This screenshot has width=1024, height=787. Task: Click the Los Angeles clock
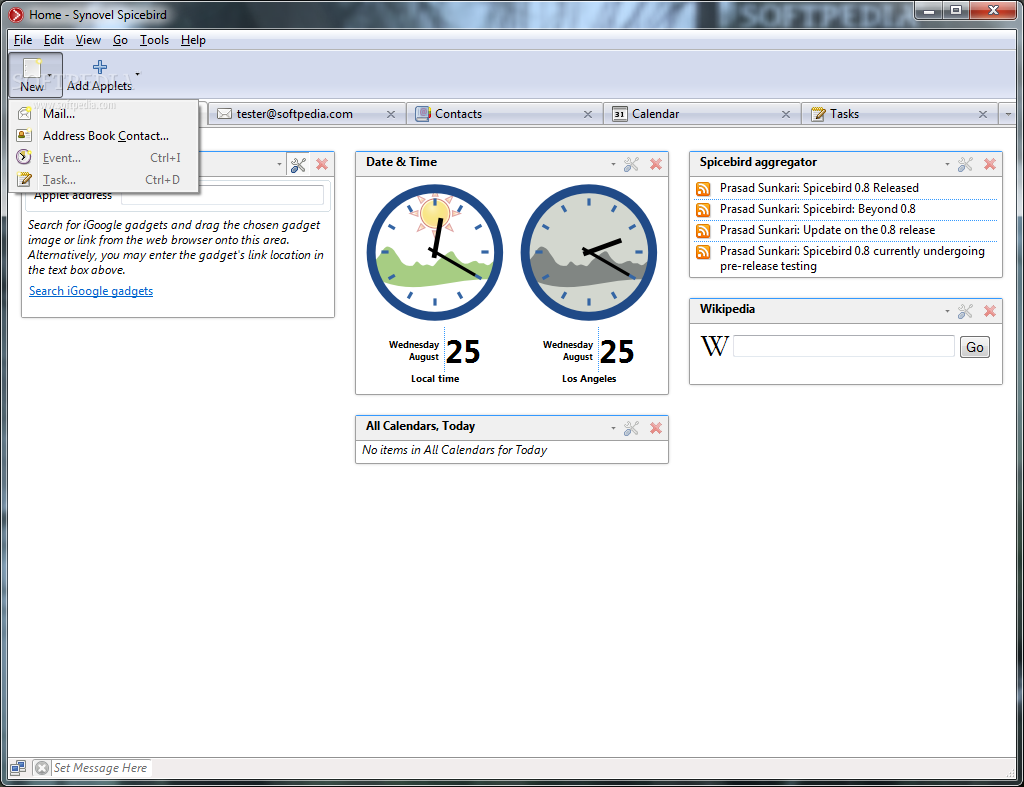click(x=589, y=252)
